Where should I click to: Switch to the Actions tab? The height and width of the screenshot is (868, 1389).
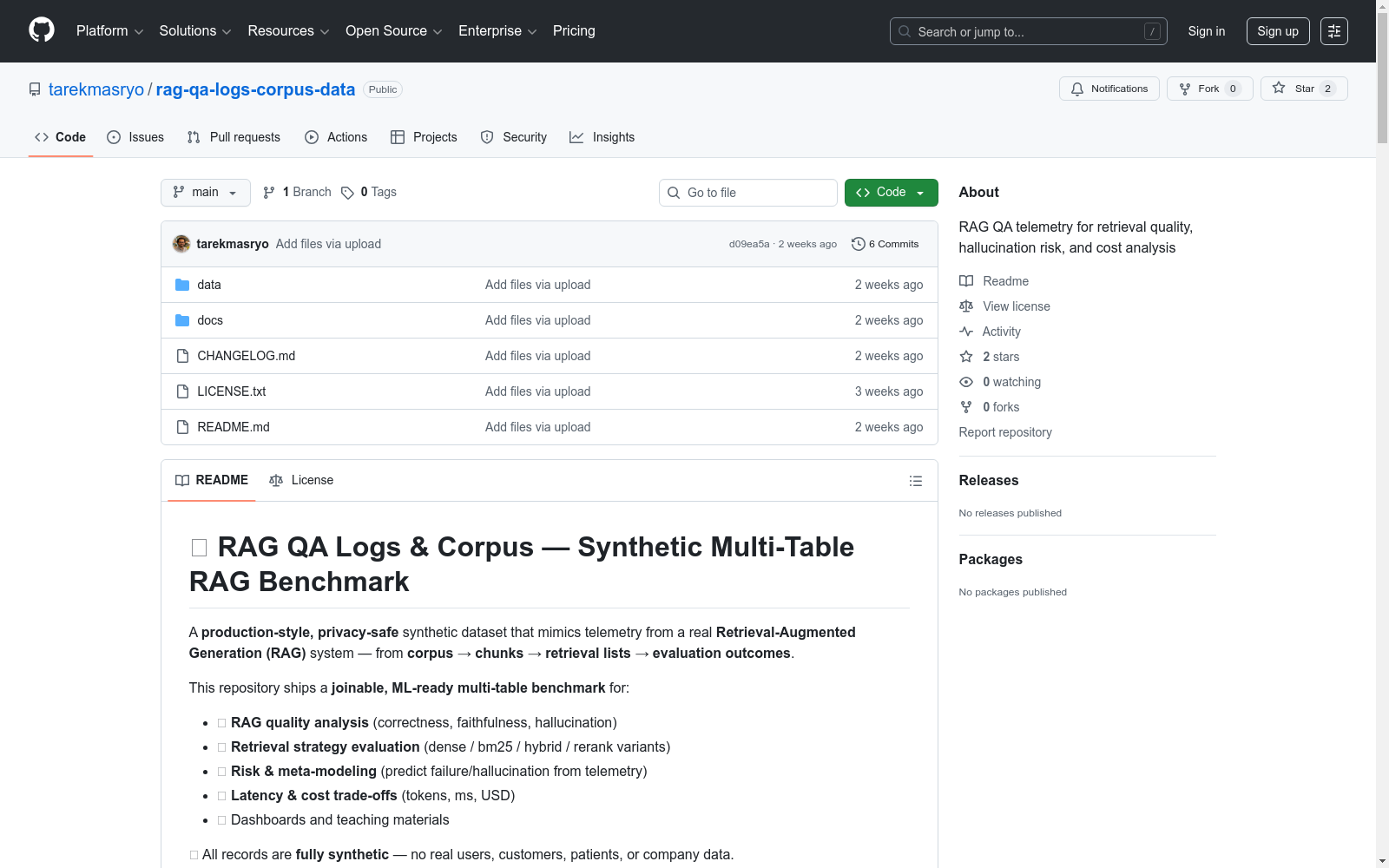click(x=336, y=137)
